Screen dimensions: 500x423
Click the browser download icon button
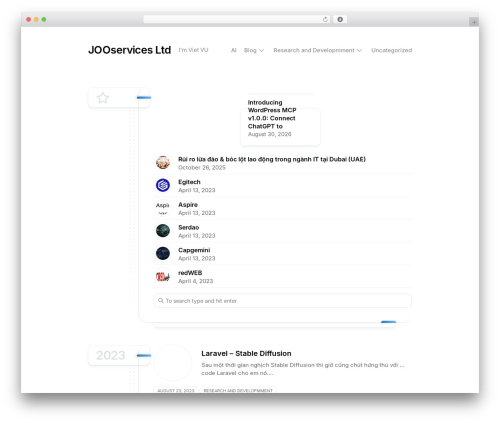pyautogui.click(x=340, y=19)
